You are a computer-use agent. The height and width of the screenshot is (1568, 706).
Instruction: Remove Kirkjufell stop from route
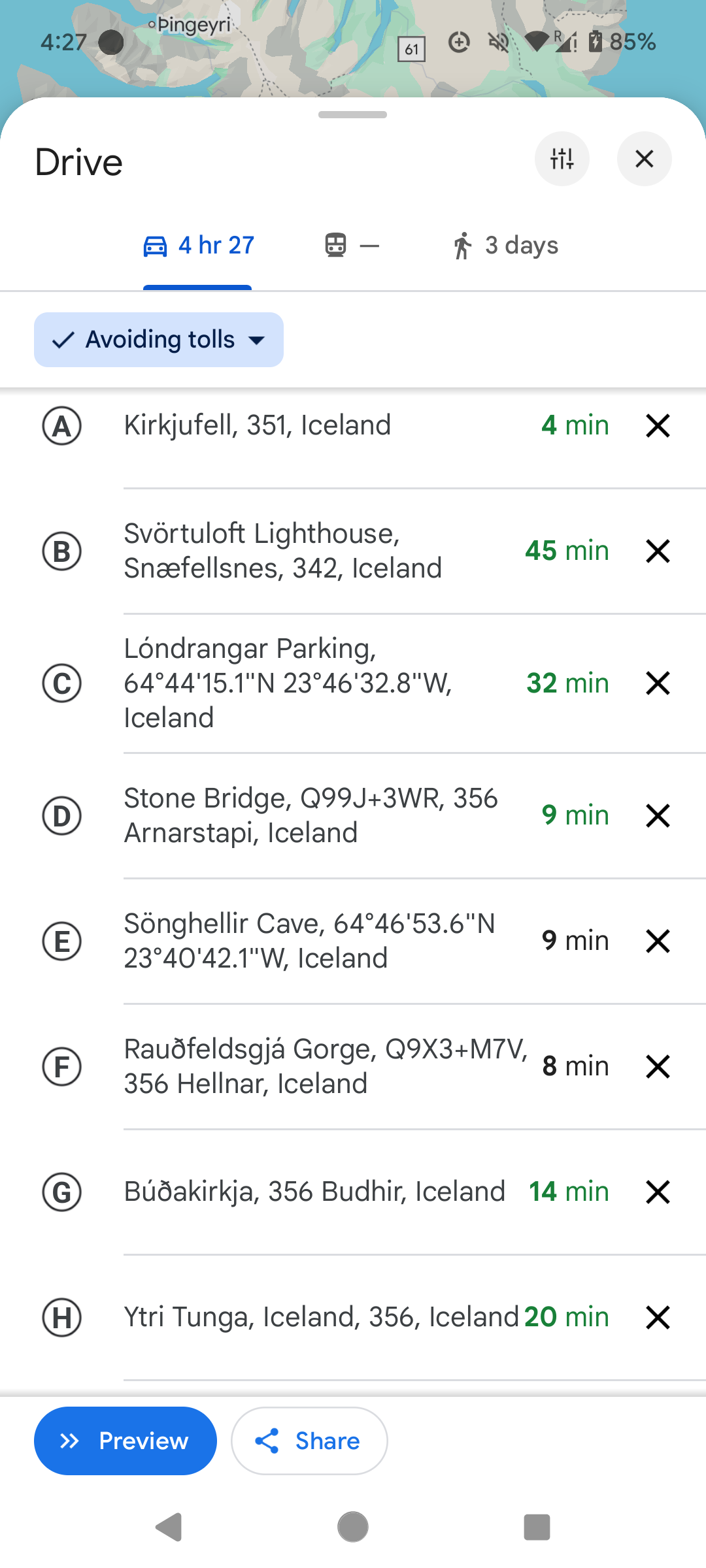coord(658,426)
